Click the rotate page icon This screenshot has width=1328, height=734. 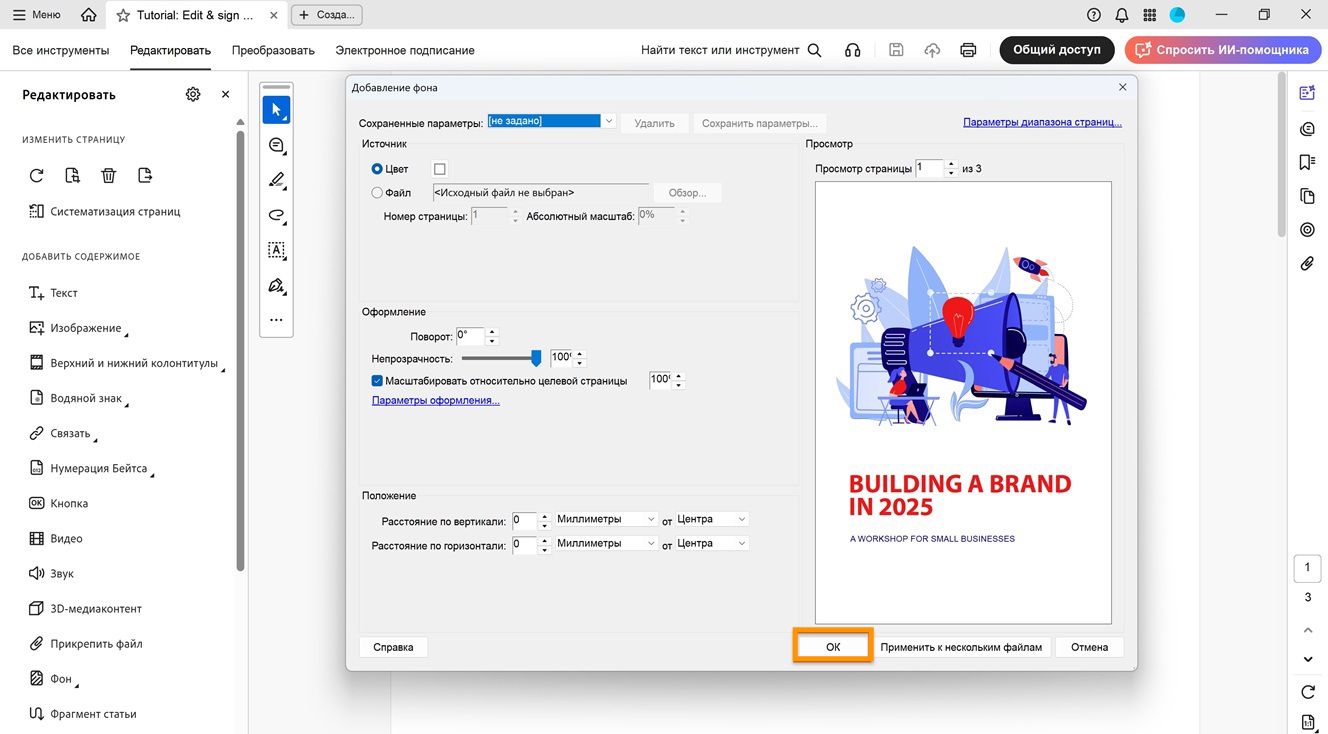click(x=37, y=175)
